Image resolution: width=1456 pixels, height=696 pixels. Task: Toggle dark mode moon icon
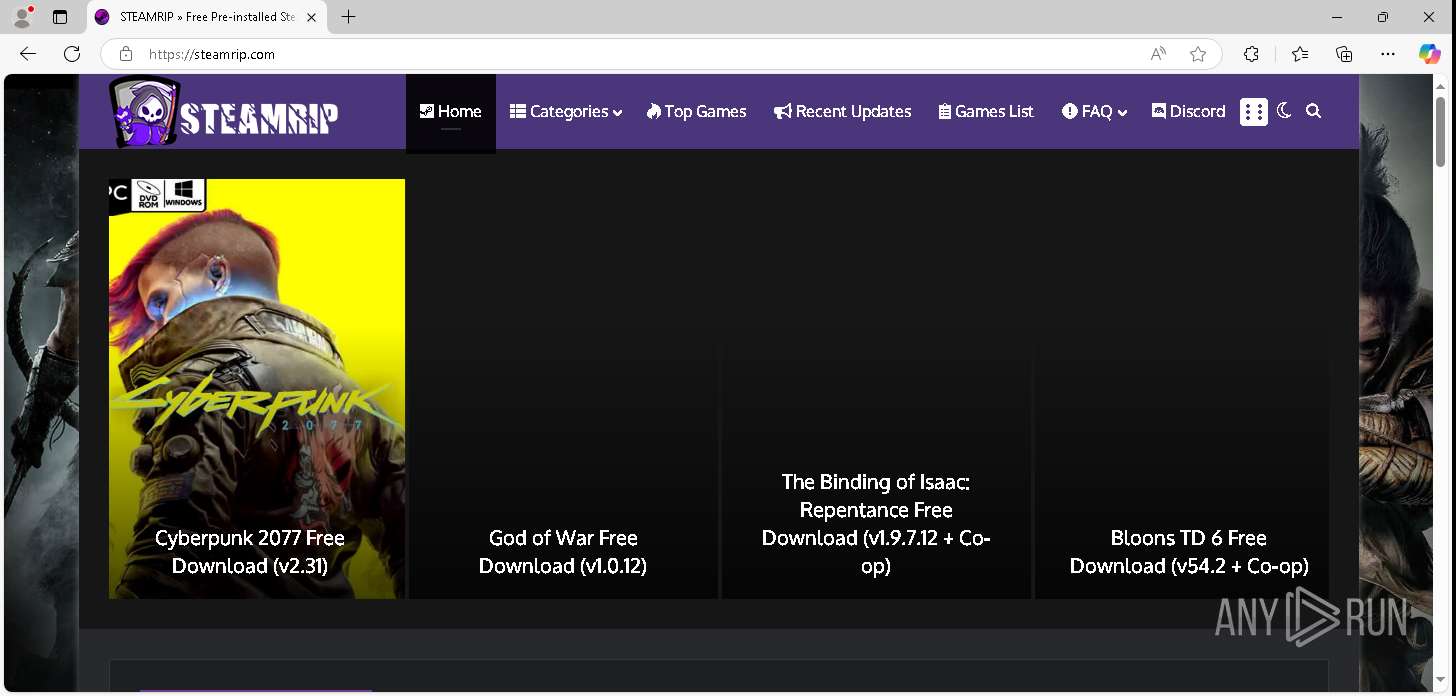pyautogui.click(x=1285, y=111)
